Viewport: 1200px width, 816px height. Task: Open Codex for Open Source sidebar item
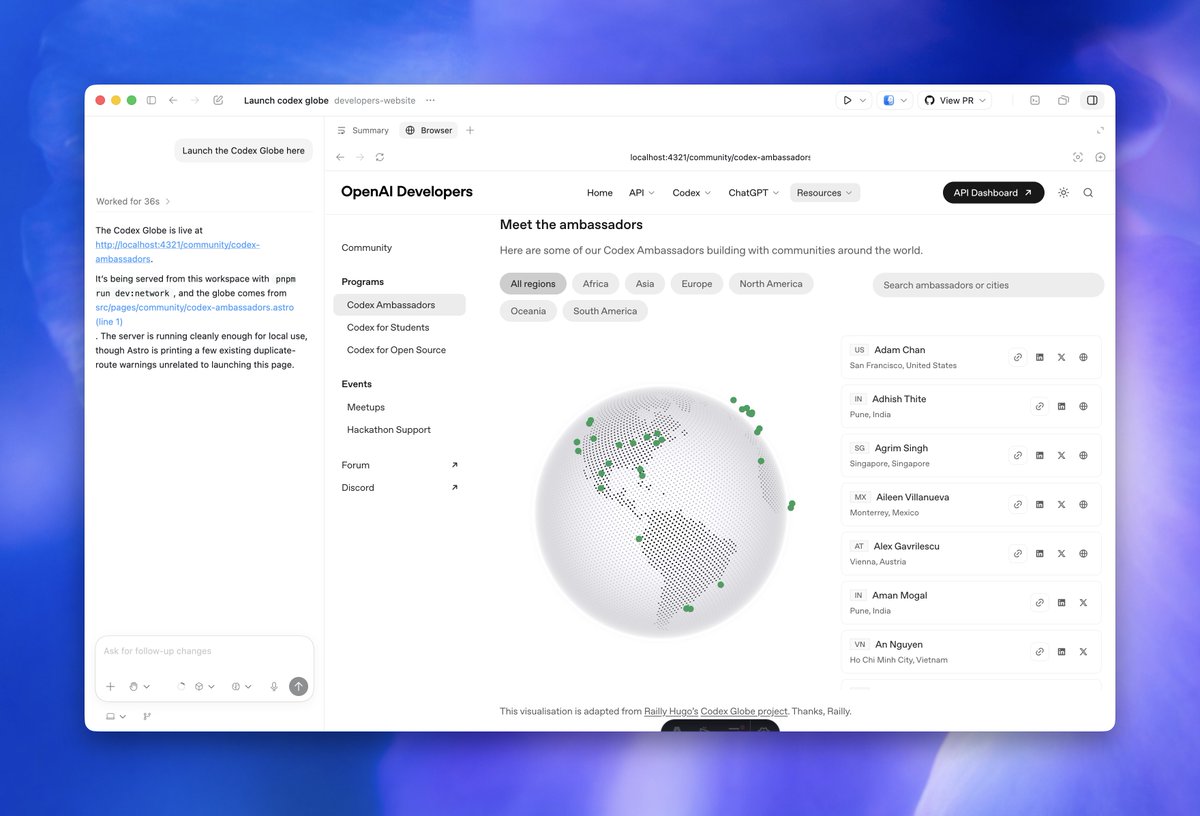396,350
